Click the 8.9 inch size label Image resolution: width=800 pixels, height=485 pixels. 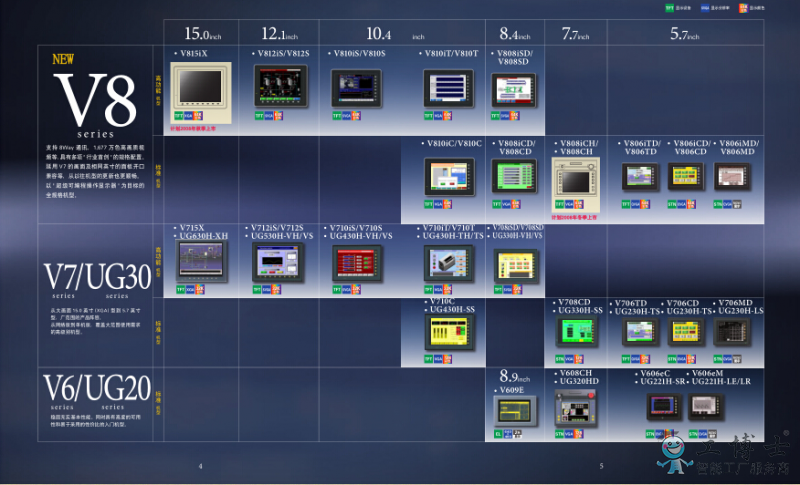[x=514, y=377]
